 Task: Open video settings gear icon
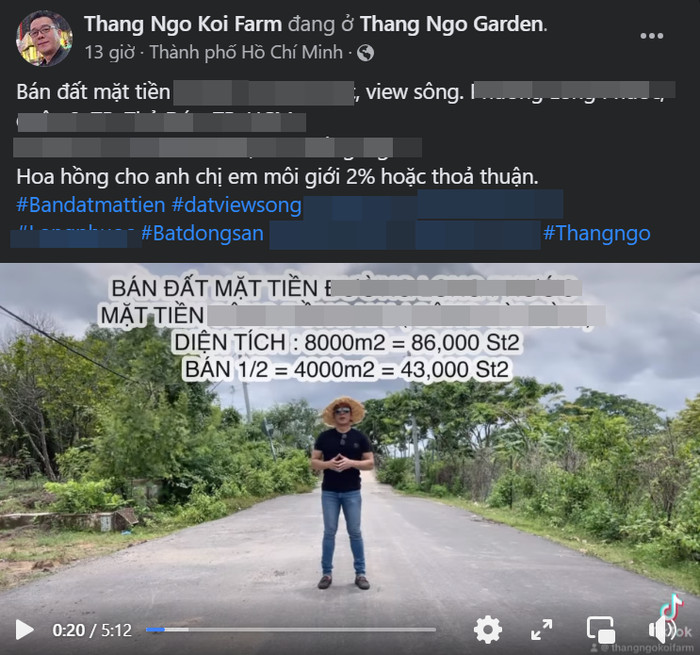(488, 630)
